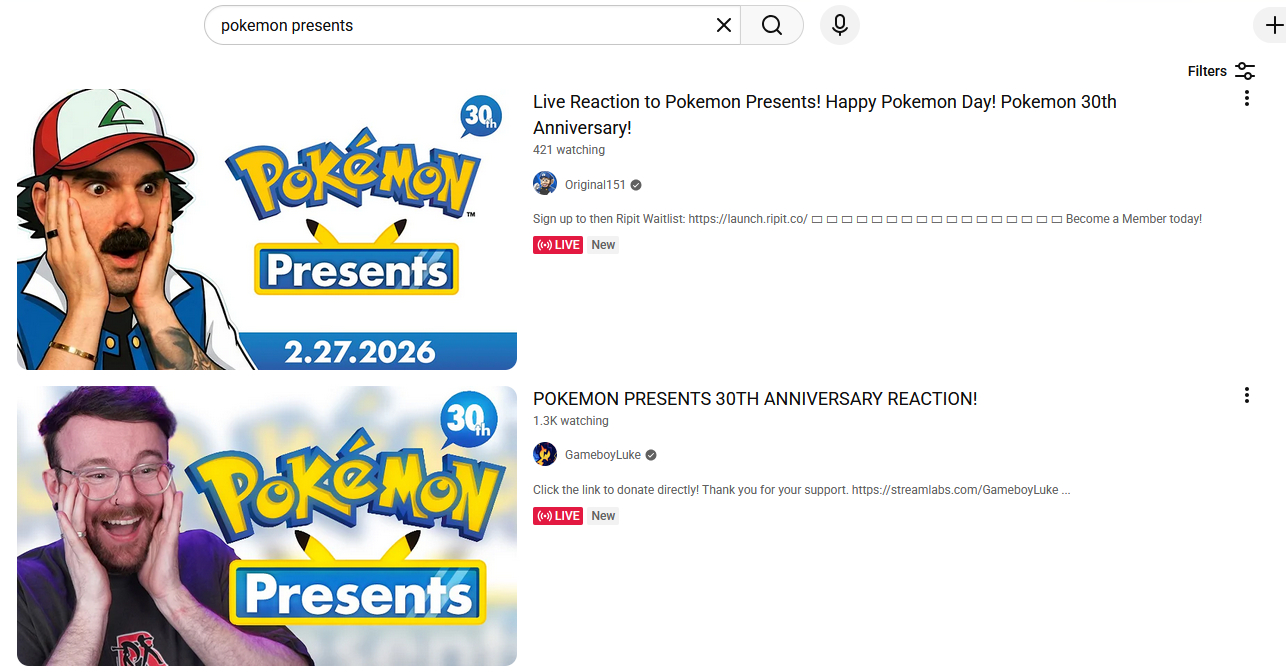Click the Original151 channel avatar
Viewport: 1286px width, 672px height.
545,184
